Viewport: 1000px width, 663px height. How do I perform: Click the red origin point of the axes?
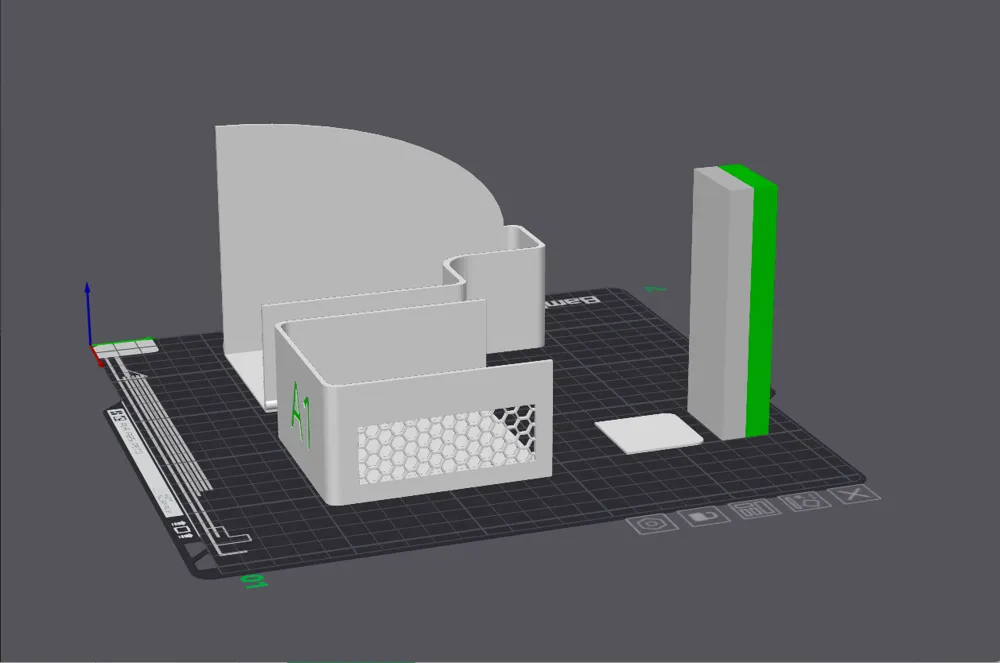[97, 351]
